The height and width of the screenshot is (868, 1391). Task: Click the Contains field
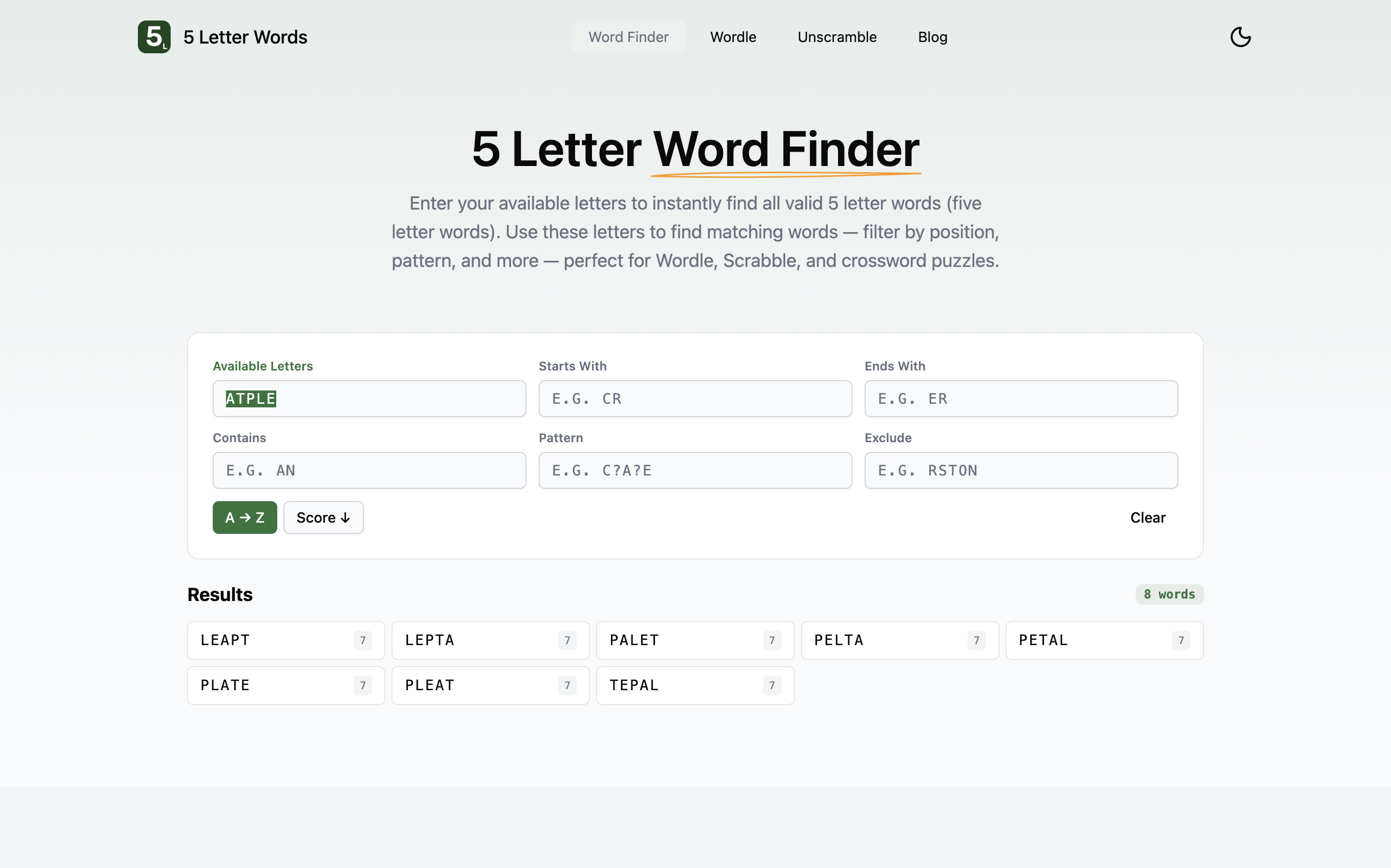tap(369, 470)
